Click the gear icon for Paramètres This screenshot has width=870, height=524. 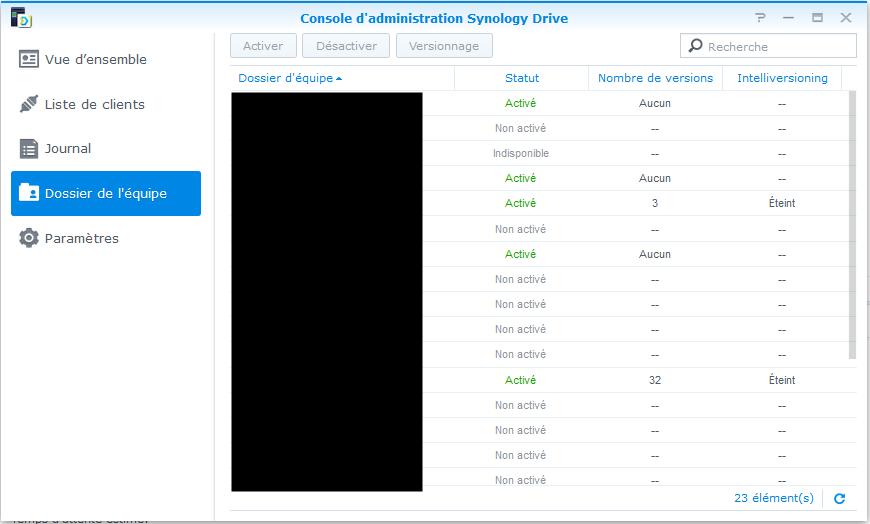pyautogui.click(x=29, y=238)
